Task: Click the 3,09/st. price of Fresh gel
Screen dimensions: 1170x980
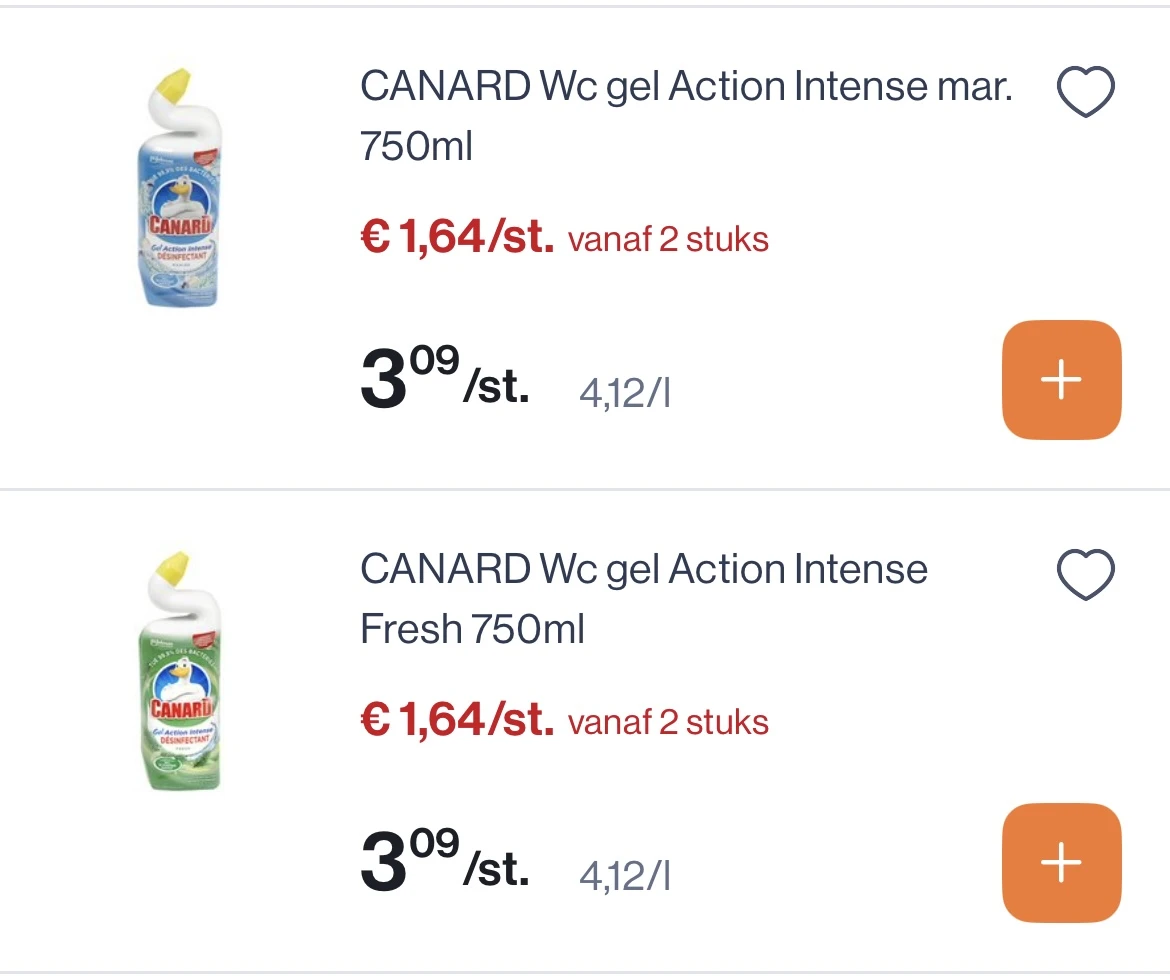Action: pyautogui.click(x=444, y=864)
